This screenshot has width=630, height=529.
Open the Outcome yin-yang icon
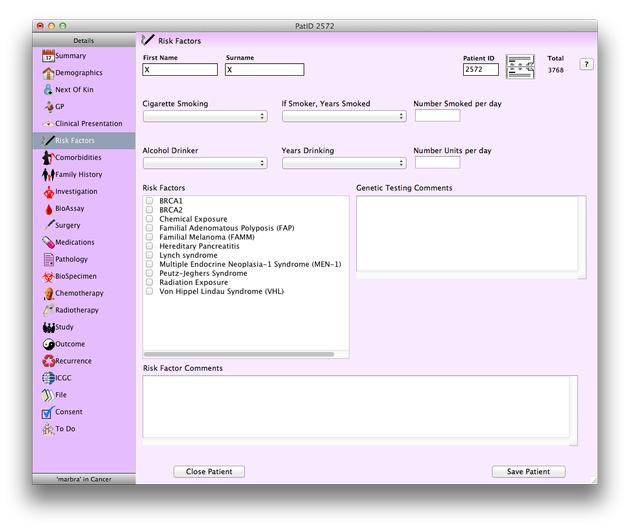point(49,344)
